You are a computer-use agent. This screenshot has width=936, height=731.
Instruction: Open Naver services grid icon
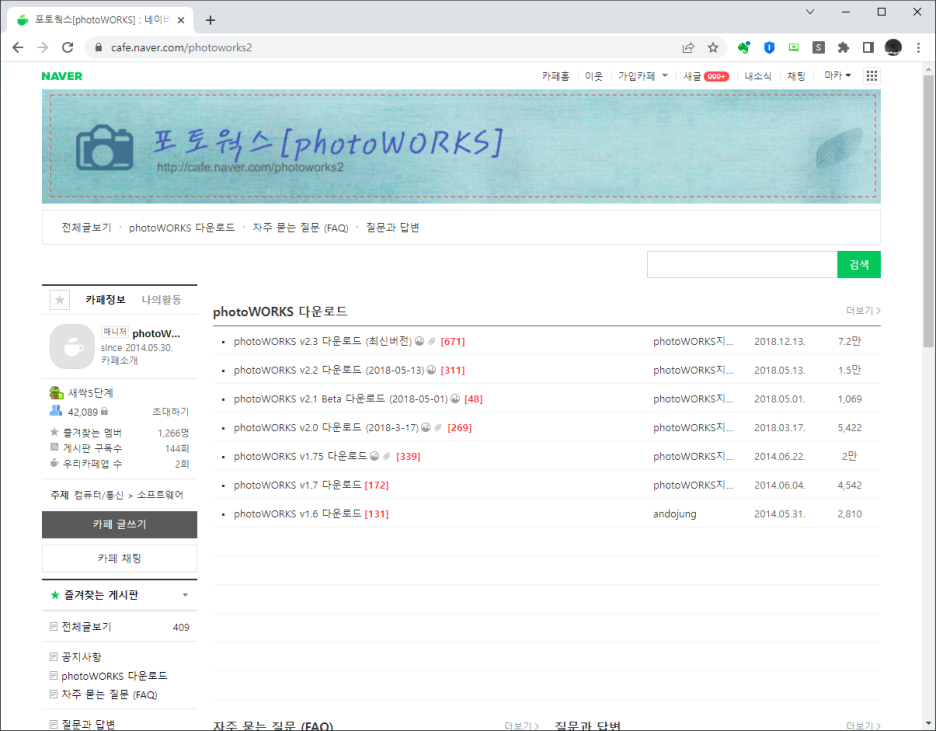[872, 76]
